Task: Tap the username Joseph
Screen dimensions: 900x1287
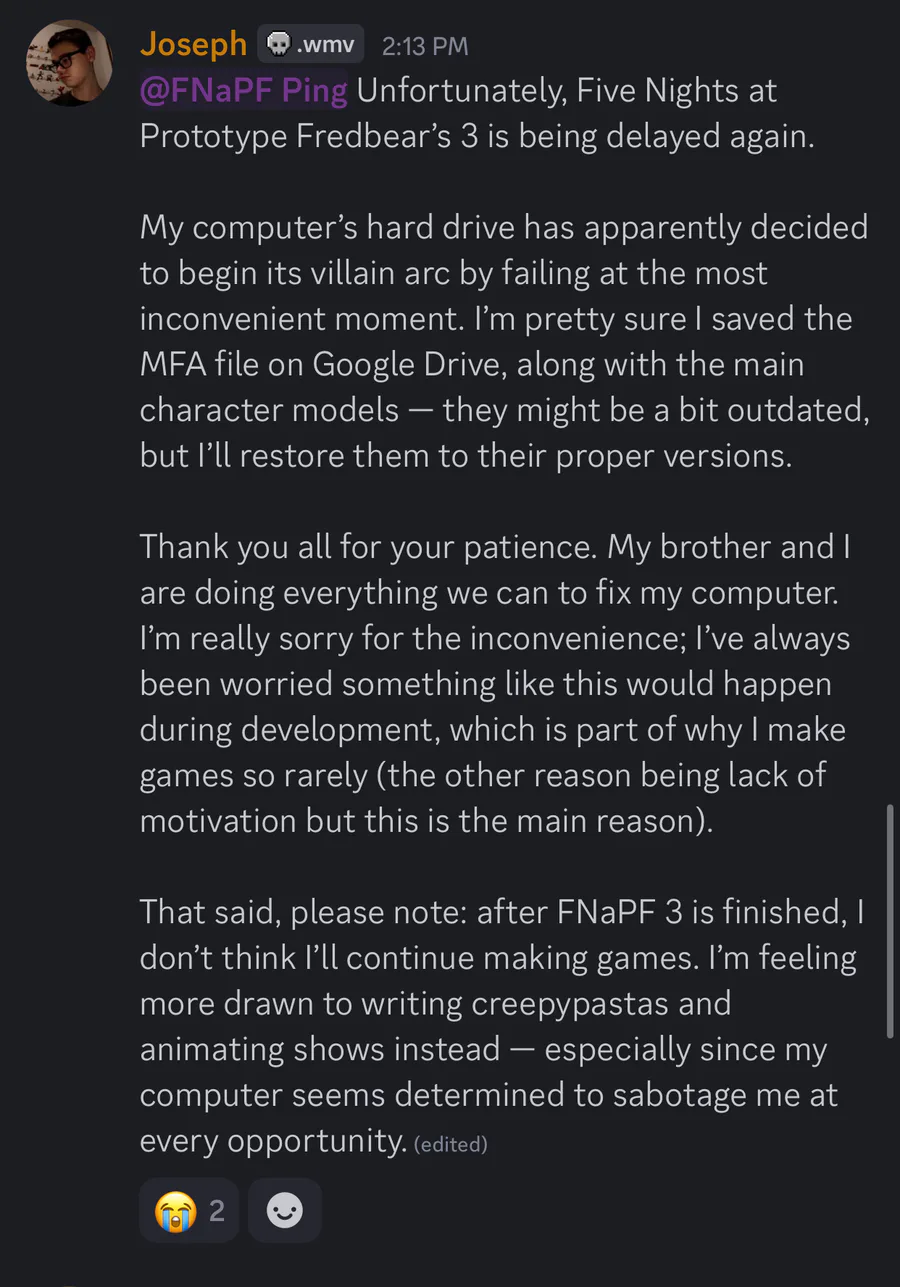Action: pos(193,44)
